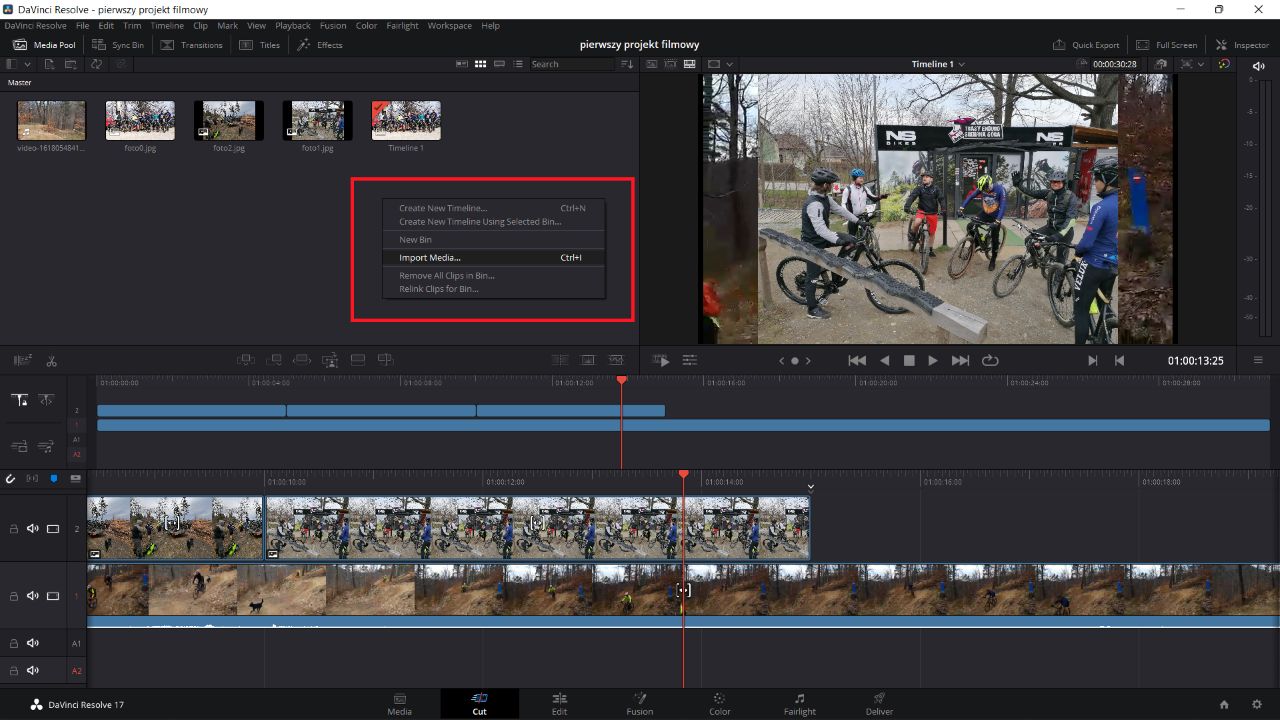Open Project Settings gear icon
1280x720 pixels.
click(1257, 704)
